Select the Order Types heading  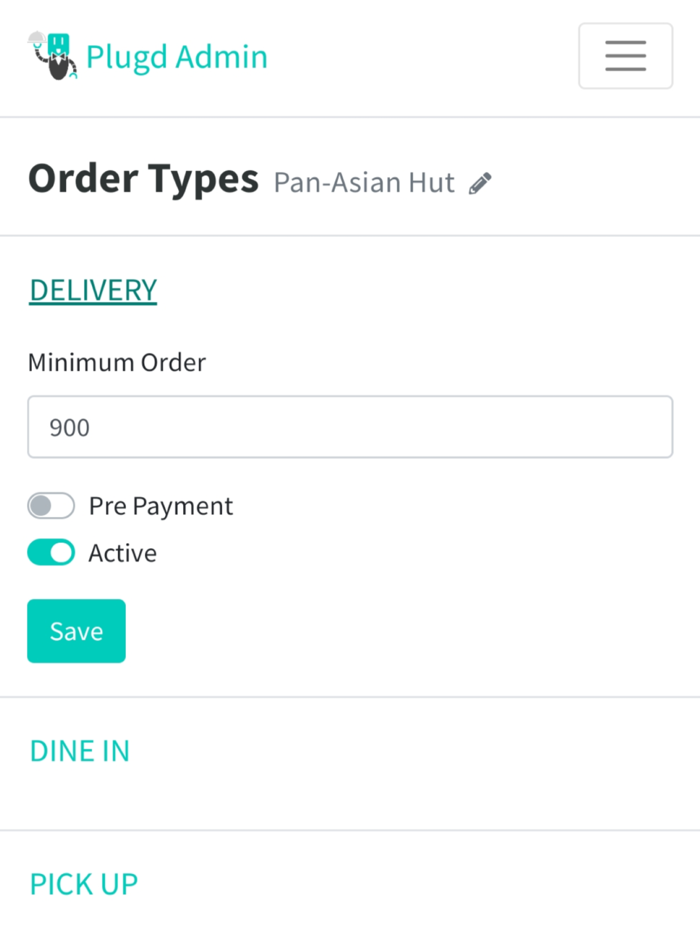(x=143, y=178)
